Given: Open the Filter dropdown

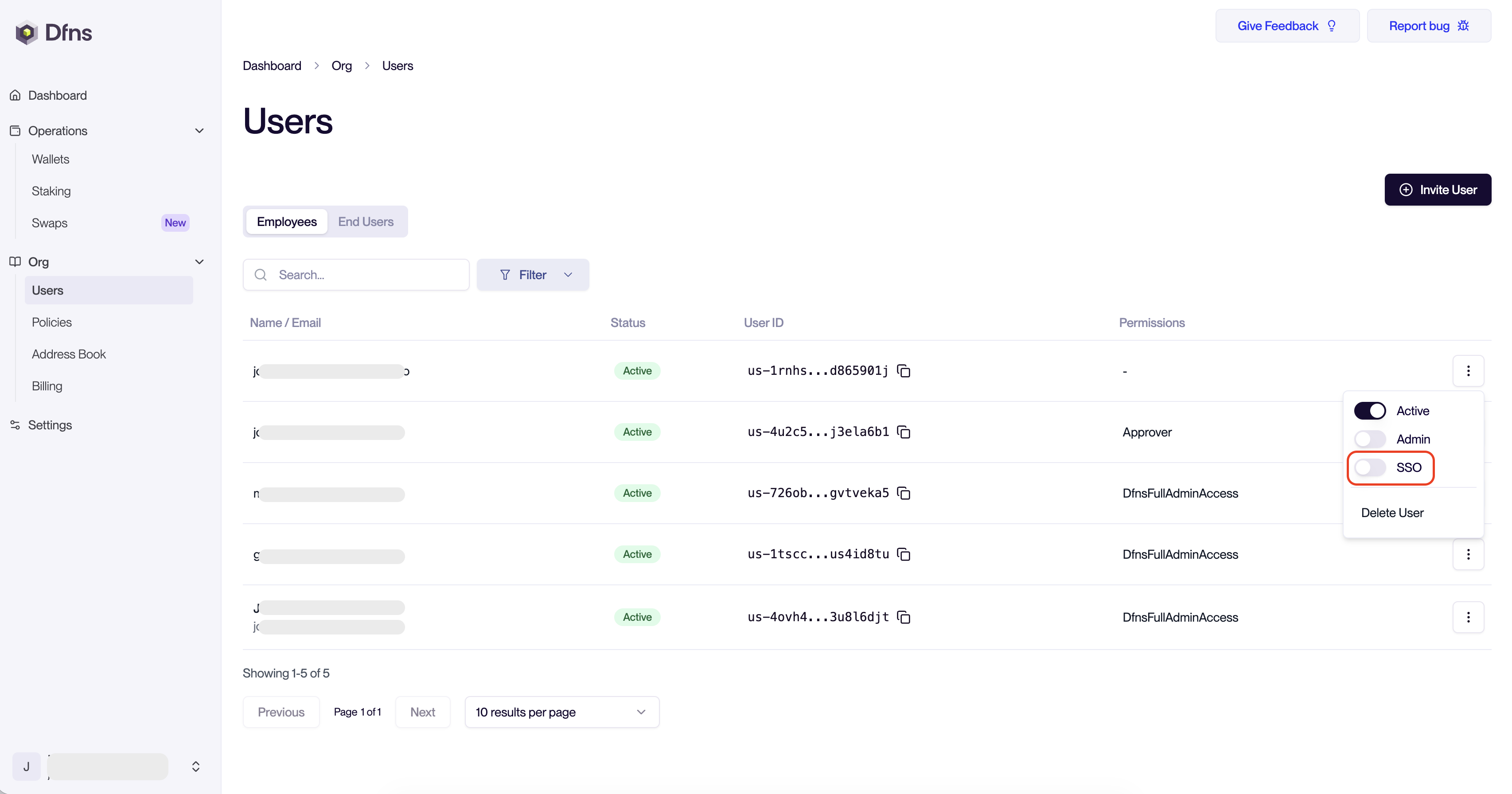Looking at the screenshot, I should pyautogui.click(x=532, y=275).
